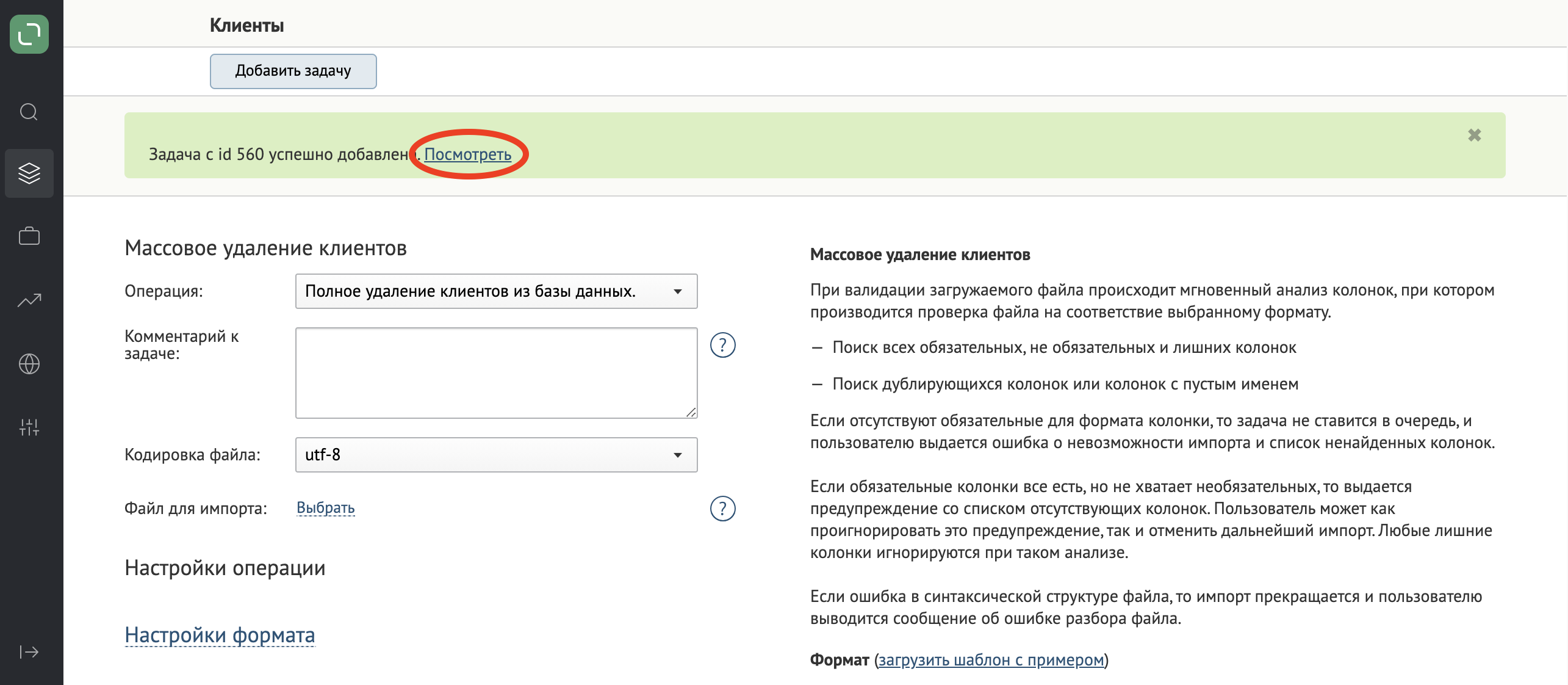Click the Файл для импорта: label
The image size is (1568, 685).
[x=196, y=509]
